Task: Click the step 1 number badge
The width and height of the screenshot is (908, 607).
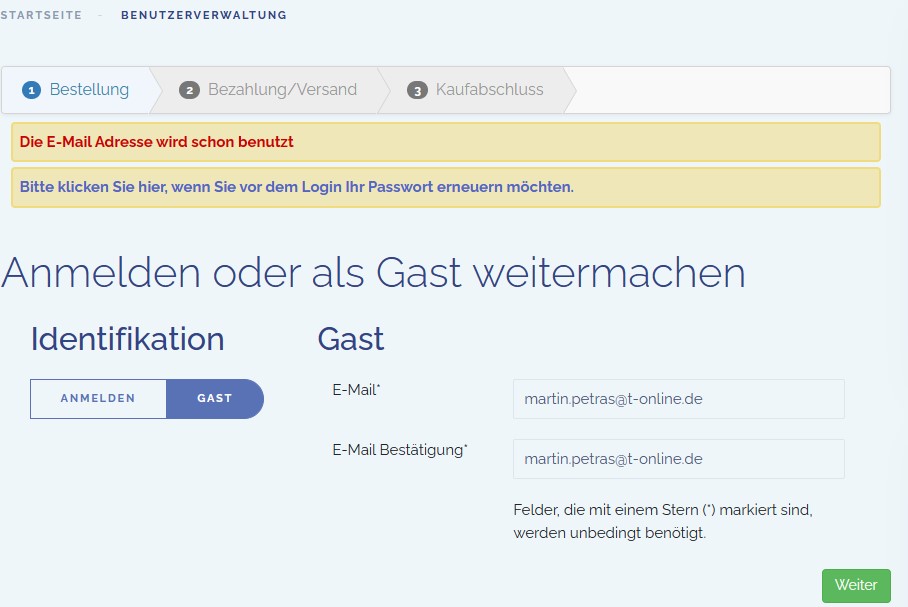Action: [31, 90]
